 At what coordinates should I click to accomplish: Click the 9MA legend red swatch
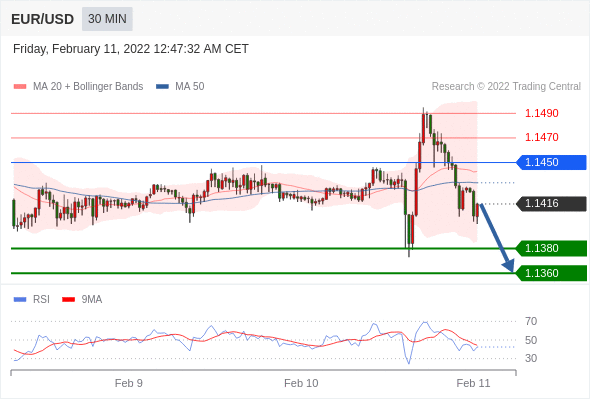coord(68,300)
